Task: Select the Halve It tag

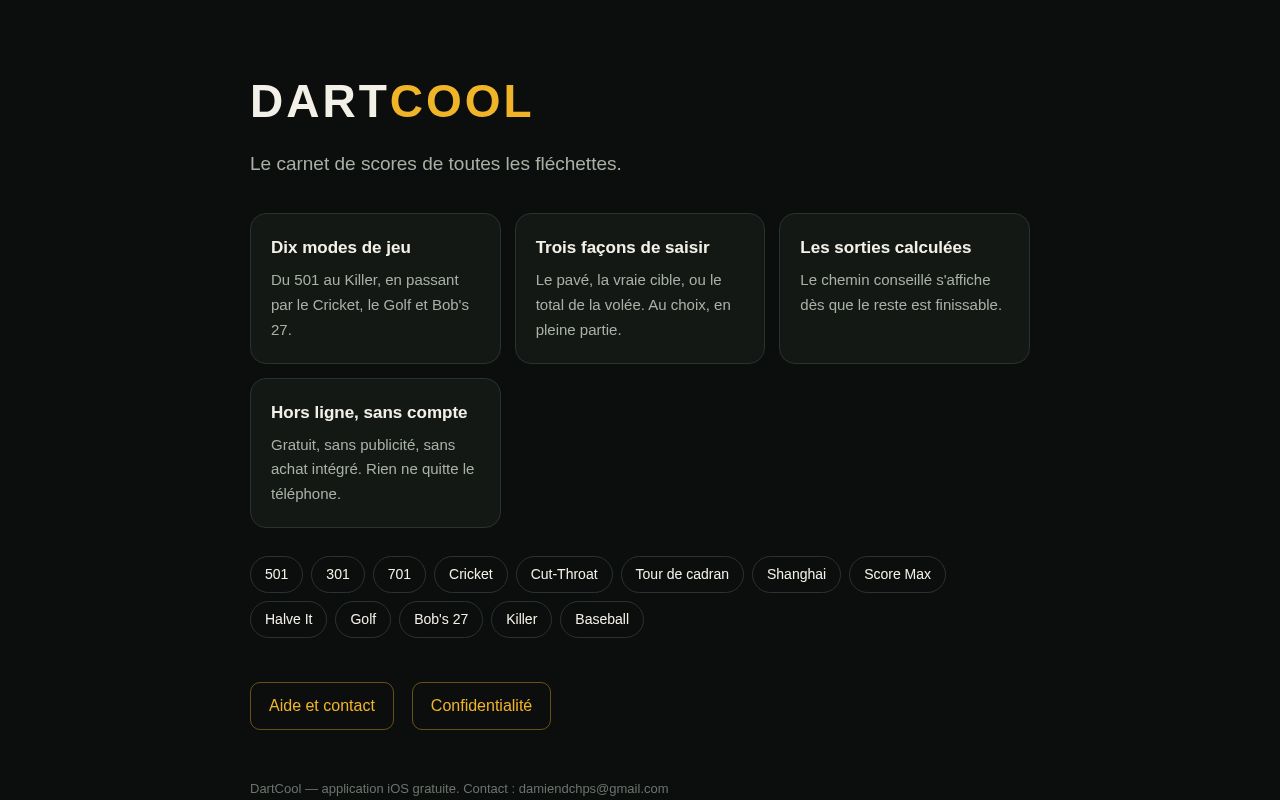Action: tap(288, 619)
